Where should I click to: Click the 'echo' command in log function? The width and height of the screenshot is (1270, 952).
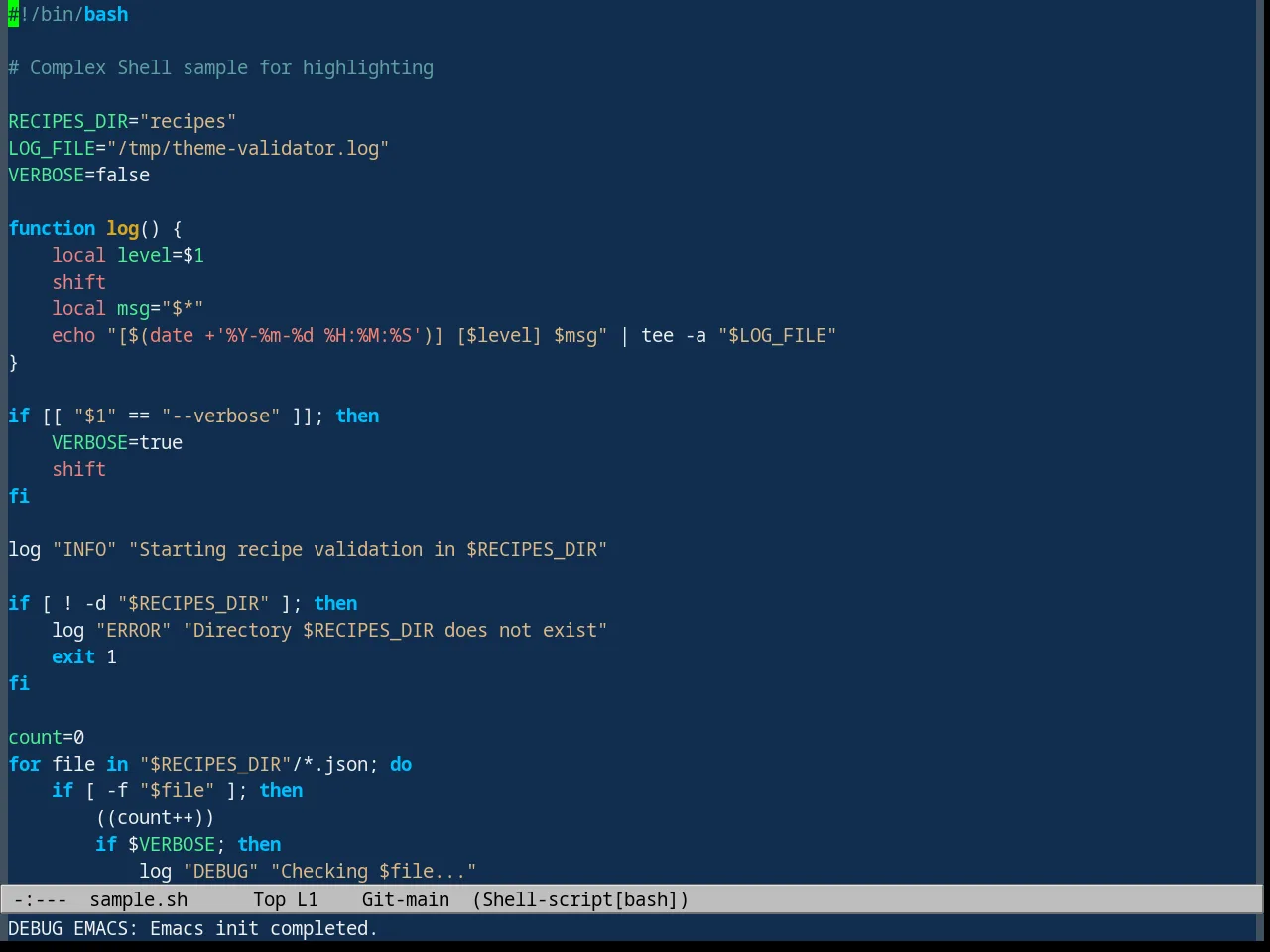click(x=73, y=336)
